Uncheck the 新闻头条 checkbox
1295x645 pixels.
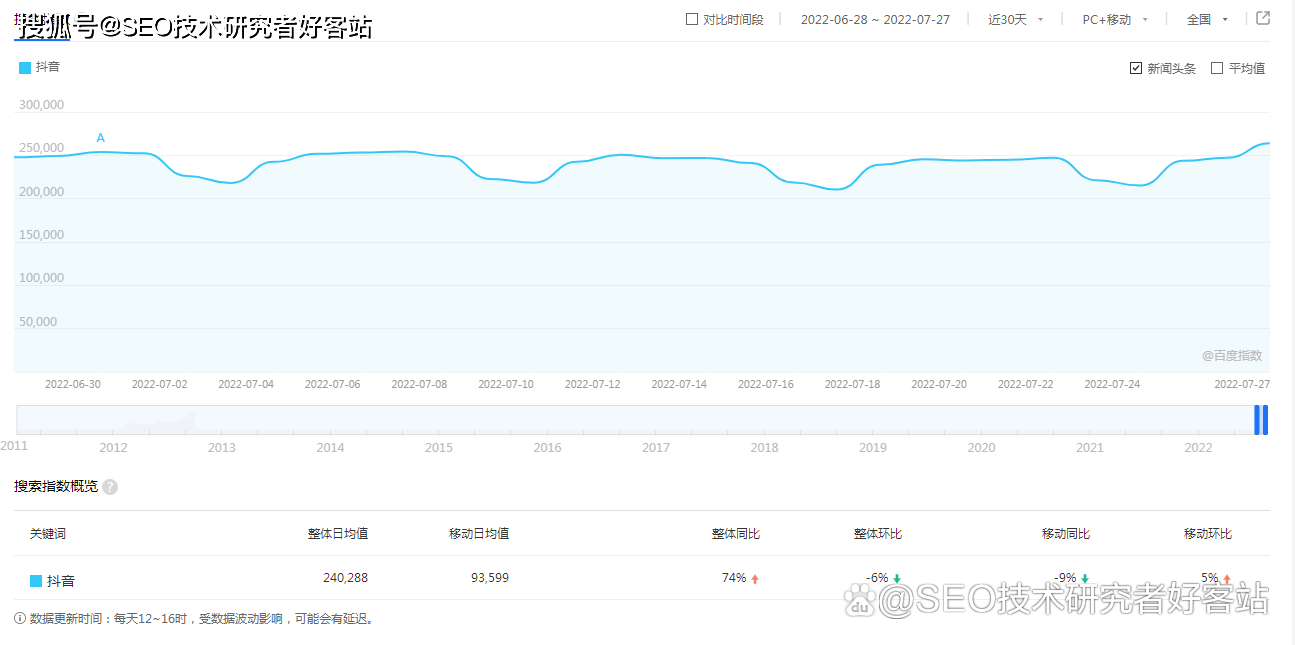[x=1135, y=67]
